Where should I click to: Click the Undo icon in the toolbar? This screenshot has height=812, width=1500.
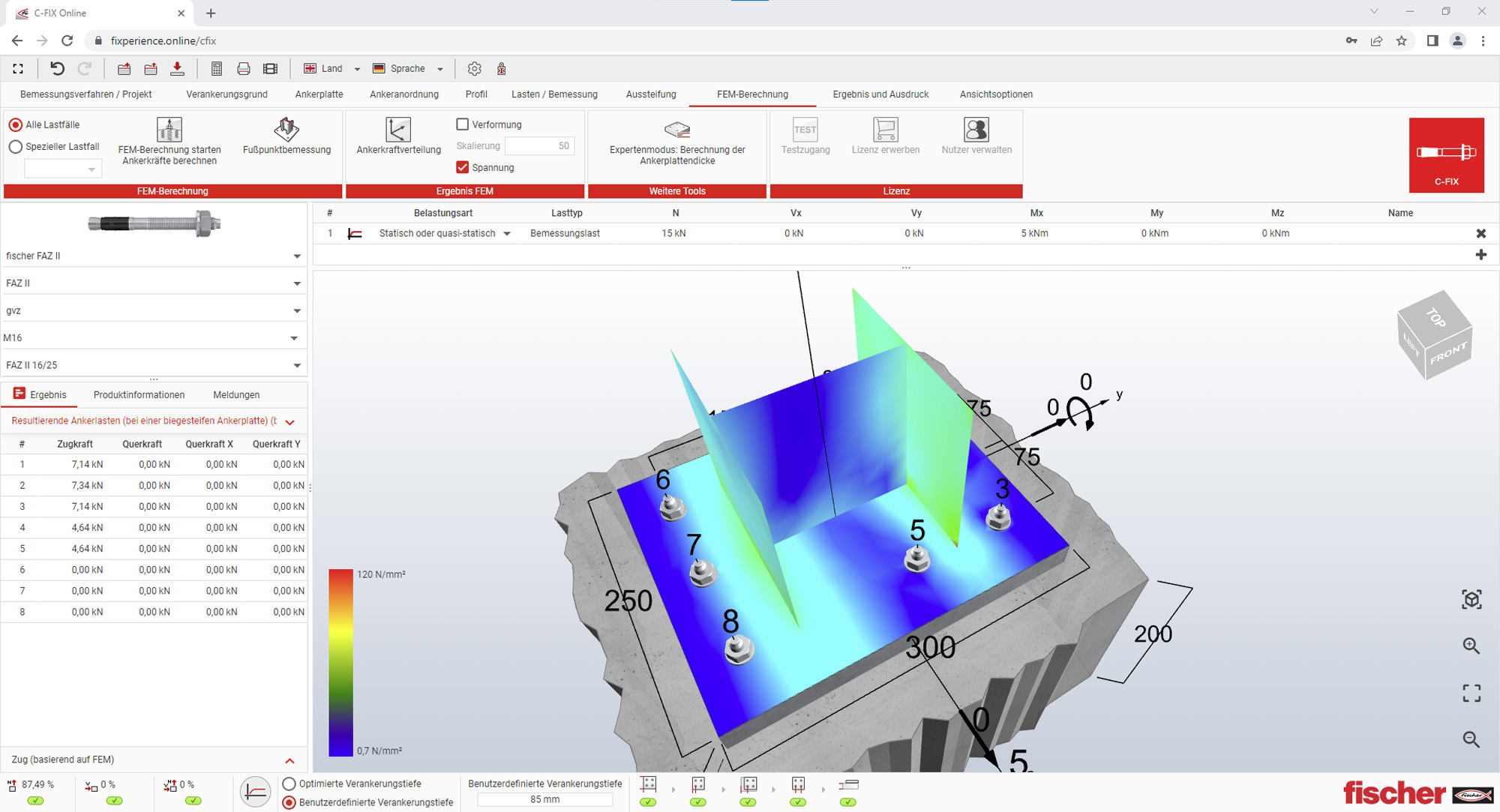(58, 68)
